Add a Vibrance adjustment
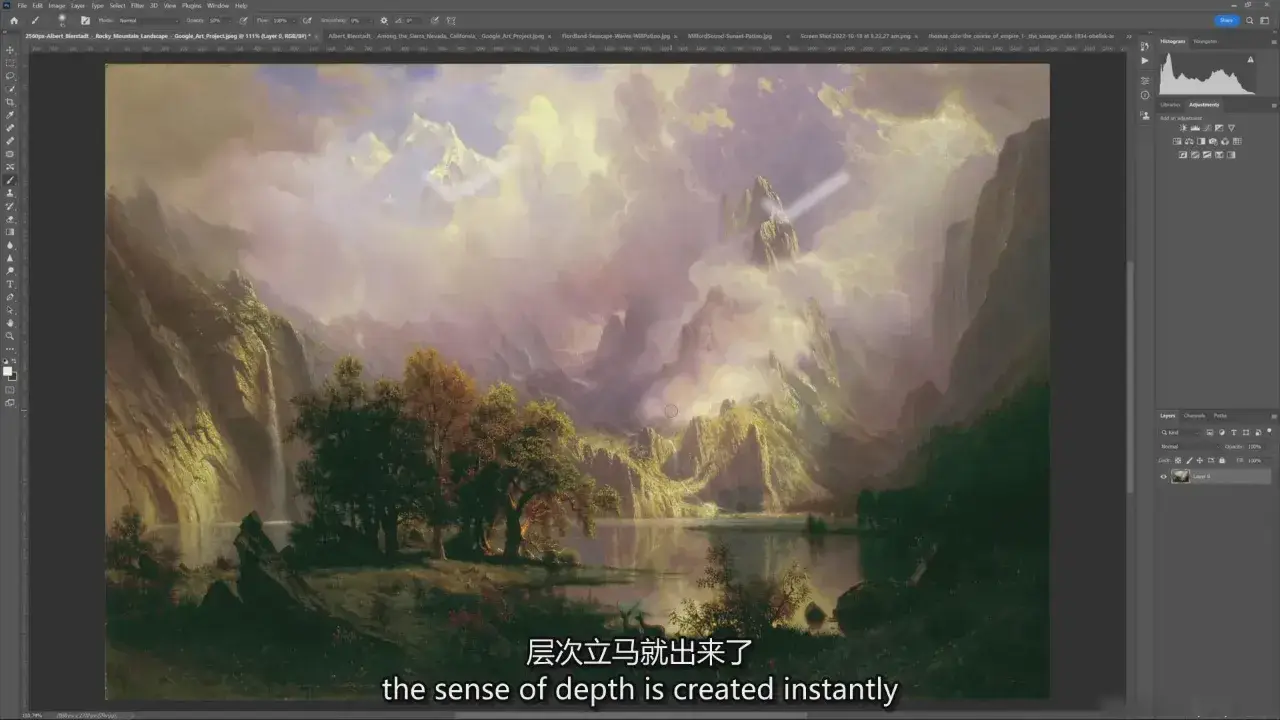Image resolution: width=1280 pixels, height=720 pixels. pos(1231,128)
